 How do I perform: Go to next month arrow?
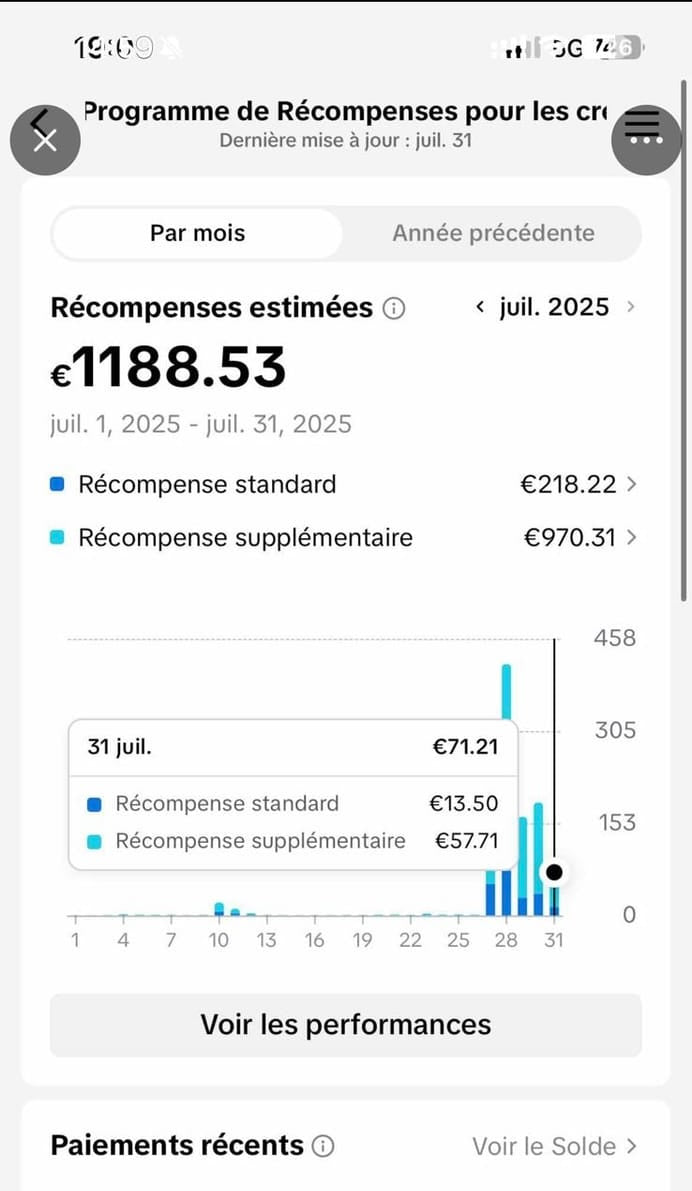630,307
